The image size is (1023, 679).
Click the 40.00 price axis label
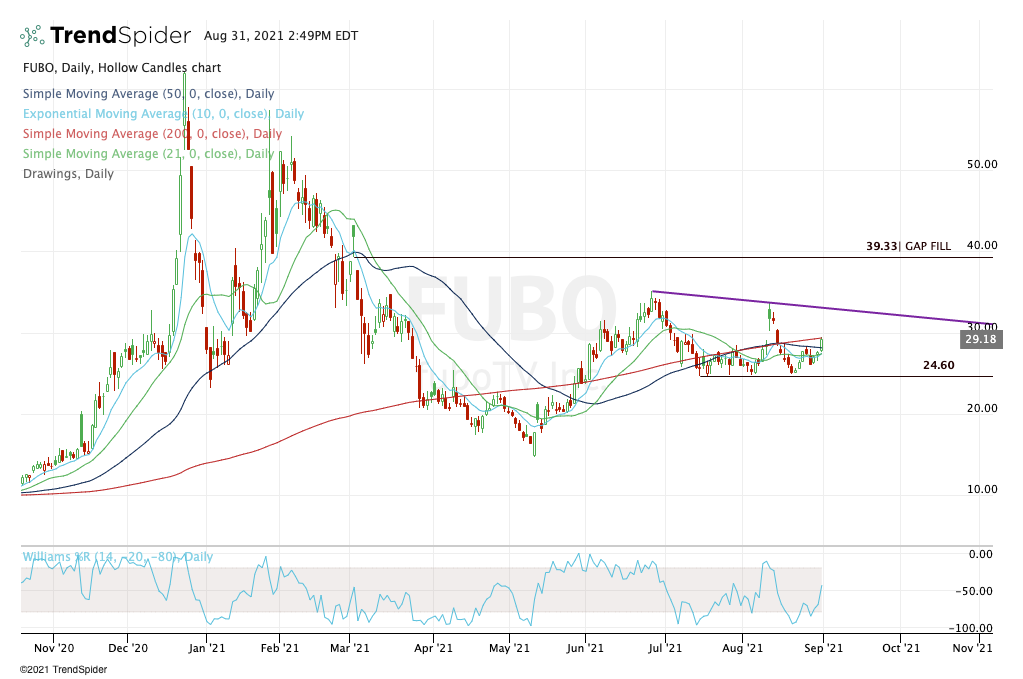pyautogui.click(x=982, y=245)
